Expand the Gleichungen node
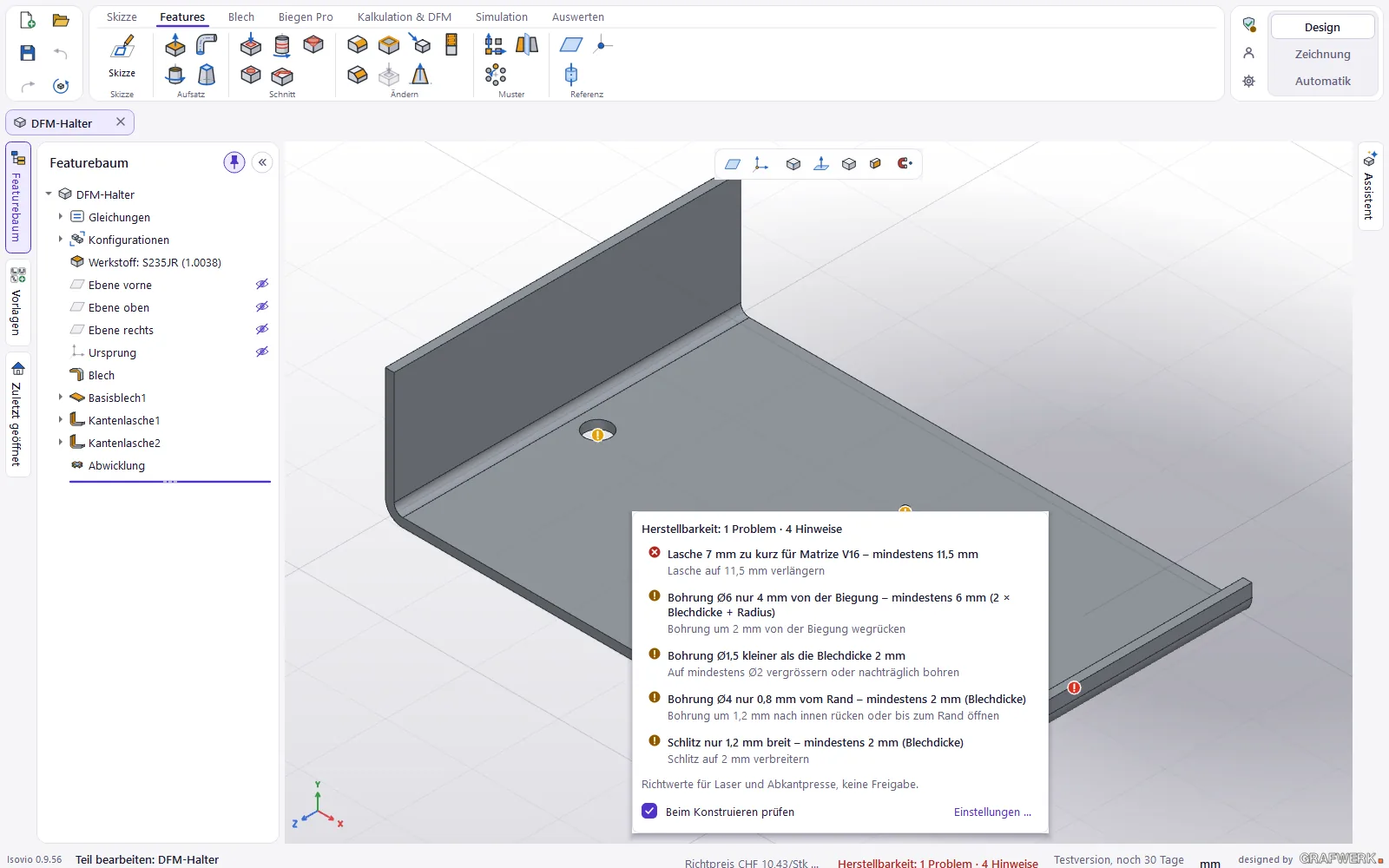This screenshot has height=868, width=1389. (x=60, y=217)
